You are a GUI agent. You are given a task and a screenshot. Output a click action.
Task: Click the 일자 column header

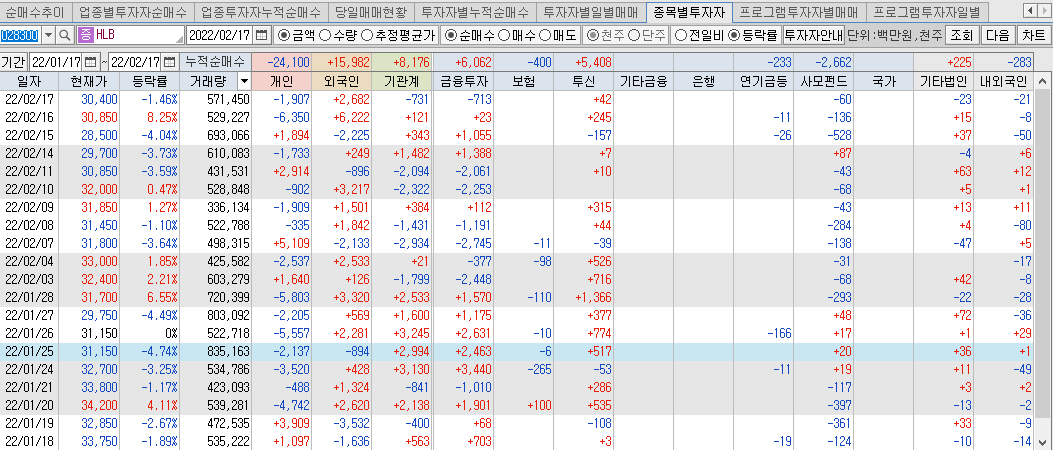pyautogui.click(x=29, y=82)
